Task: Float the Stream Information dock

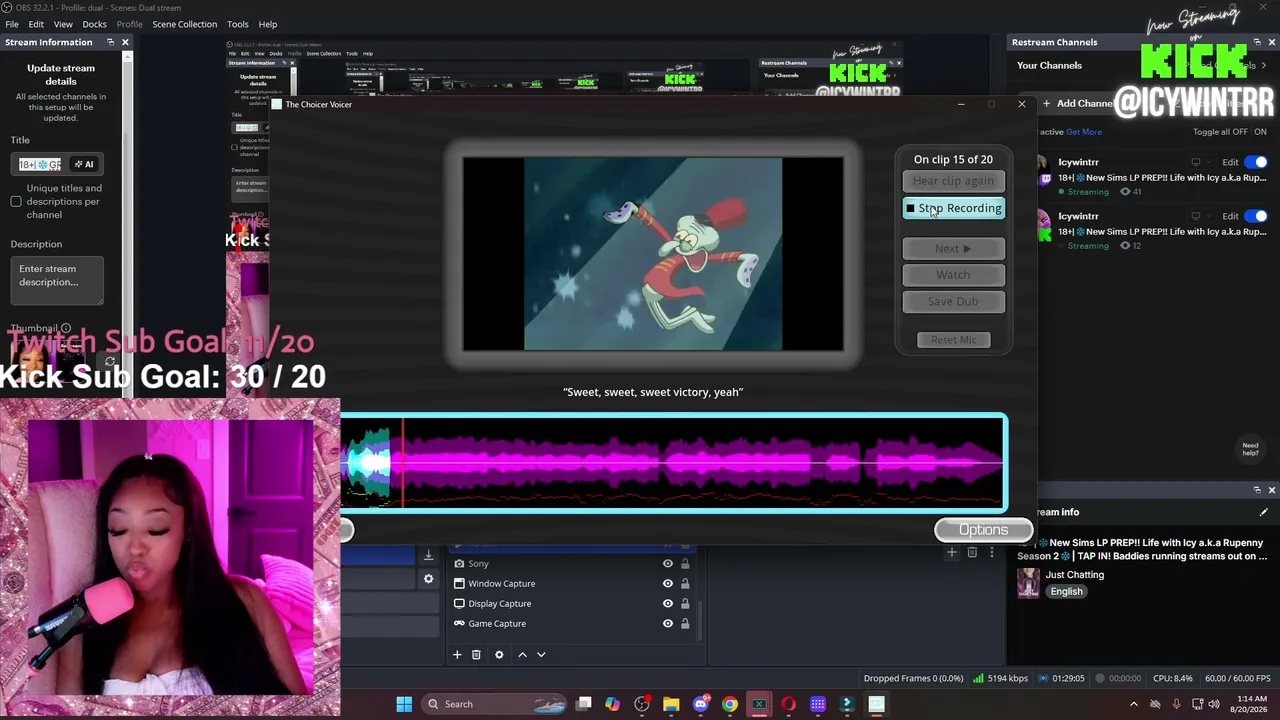Action: [110, 42]
